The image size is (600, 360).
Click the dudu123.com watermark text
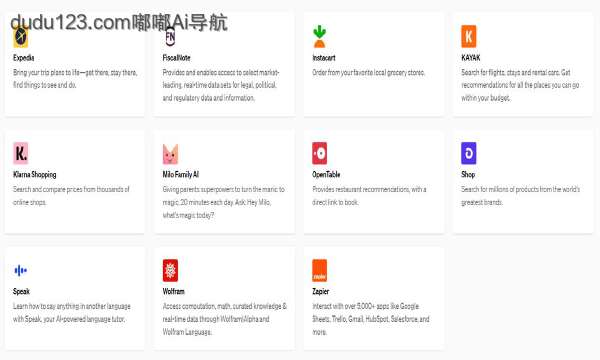coord(119,23)
